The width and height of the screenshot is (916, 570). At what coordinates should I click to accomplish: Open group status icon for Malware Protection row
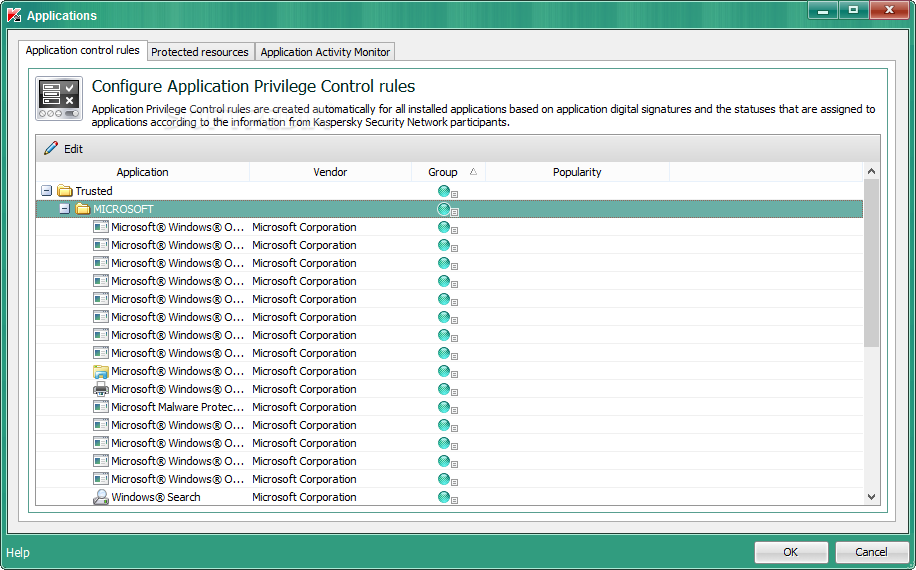click(x=447, y=408)
